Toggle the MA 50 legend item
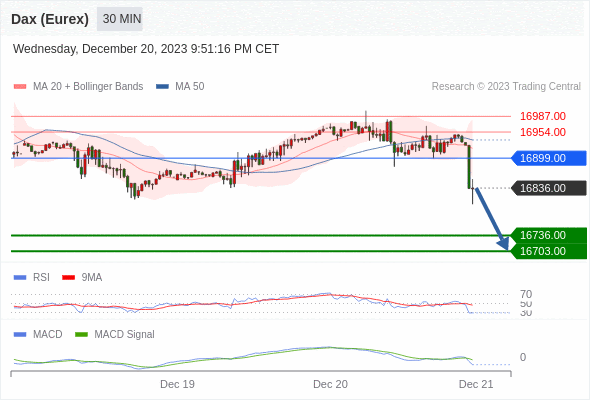 pos(180,87)
